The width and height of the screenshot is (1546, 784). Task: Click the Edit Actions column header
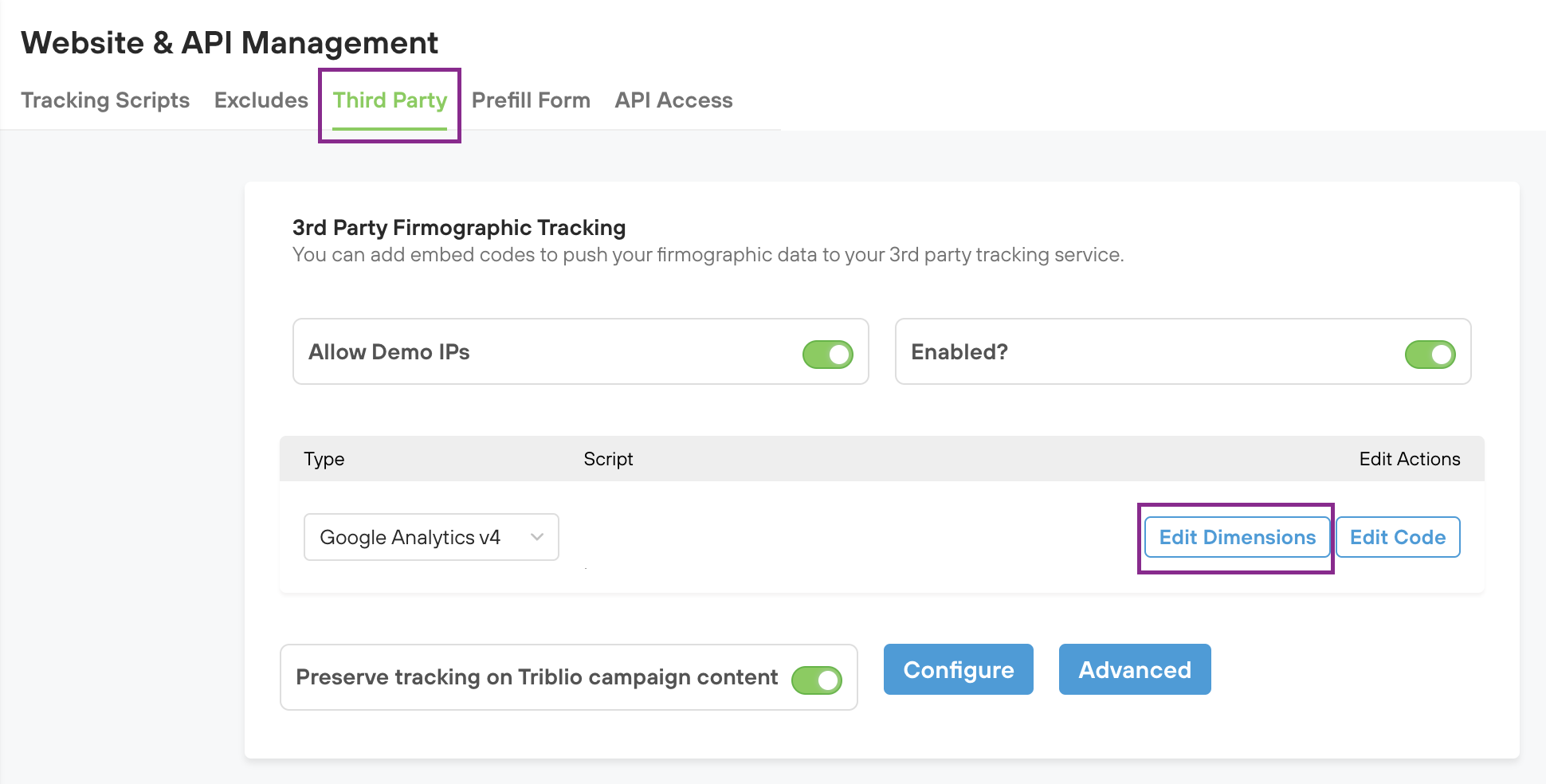pyautogui.click(x=1410, y=459)
